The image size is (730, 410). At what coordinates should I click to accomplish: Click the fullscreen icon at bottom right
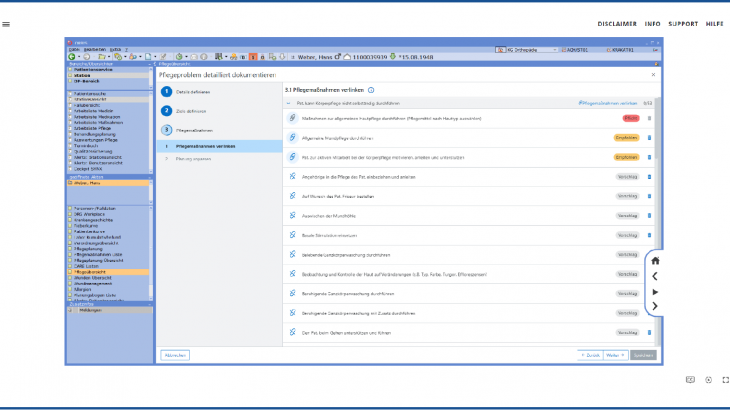pos(725,380)
